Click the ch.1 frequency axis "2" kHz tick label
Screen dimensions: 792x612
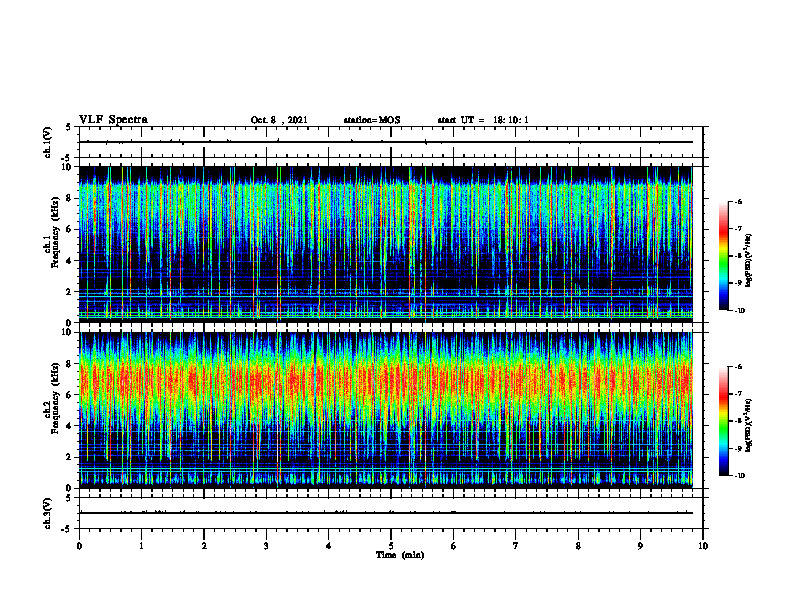(69, 291)
